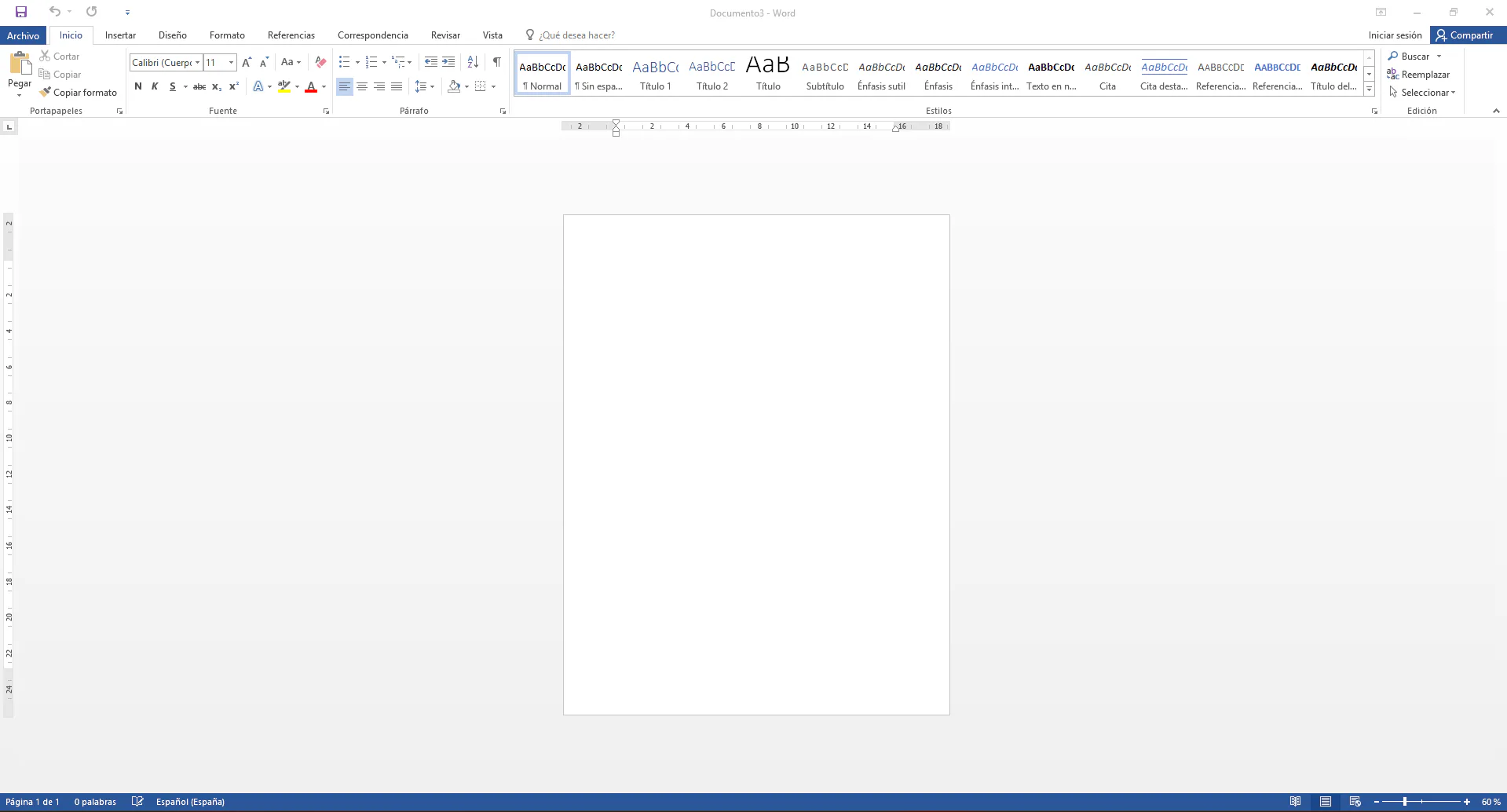1507x812 pixels.
Task: Click the increase indent icon
Action: coord(448,62)
